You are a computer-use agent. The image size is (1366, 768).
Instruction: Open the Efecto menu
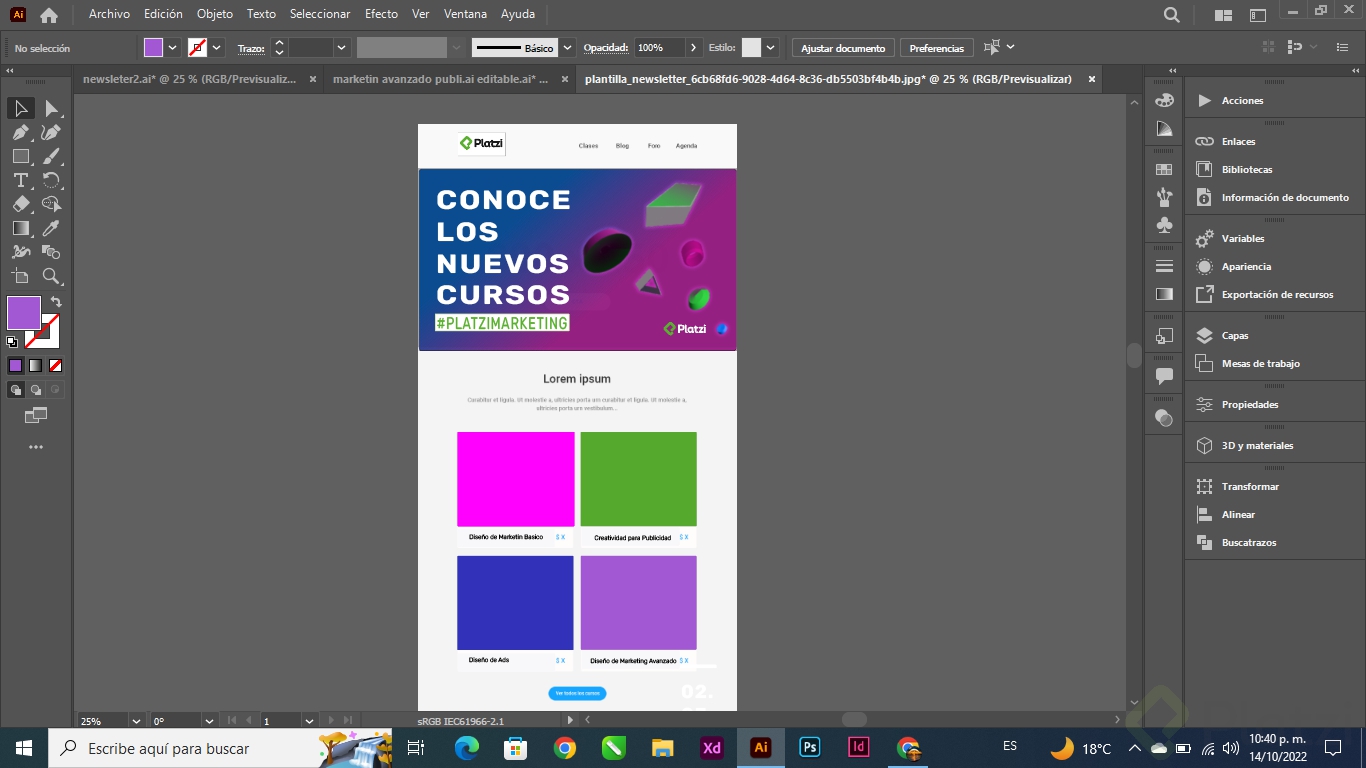(x=381, y=14)
